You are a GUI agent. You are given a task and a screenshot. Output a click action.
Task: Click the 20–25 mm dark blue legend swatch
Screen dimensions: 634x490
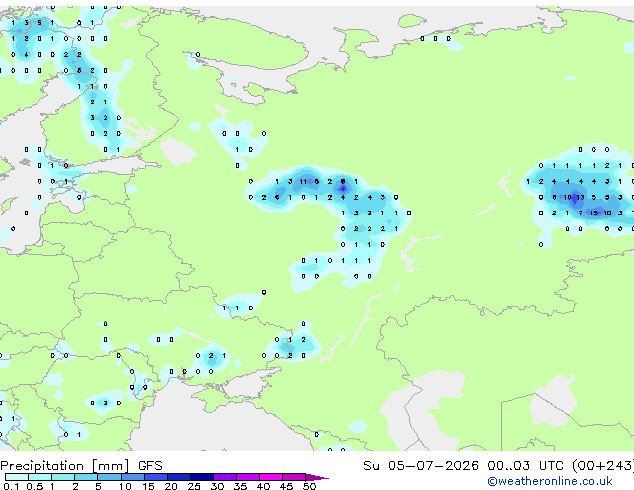[179, 477]
